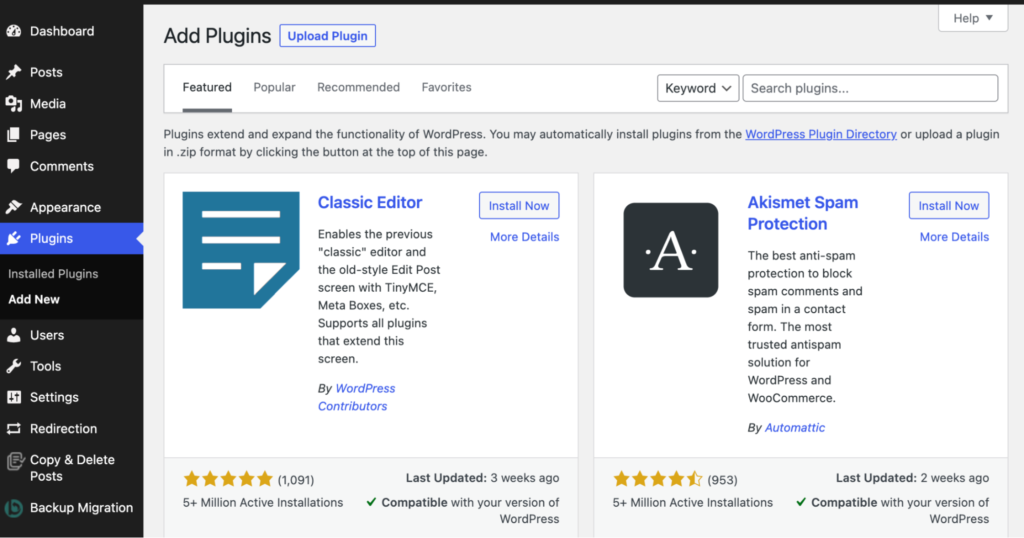Open the Tools menu label
Viewport: 1024px width, 538px height.
pyautogui.click(x=46, y=366)
